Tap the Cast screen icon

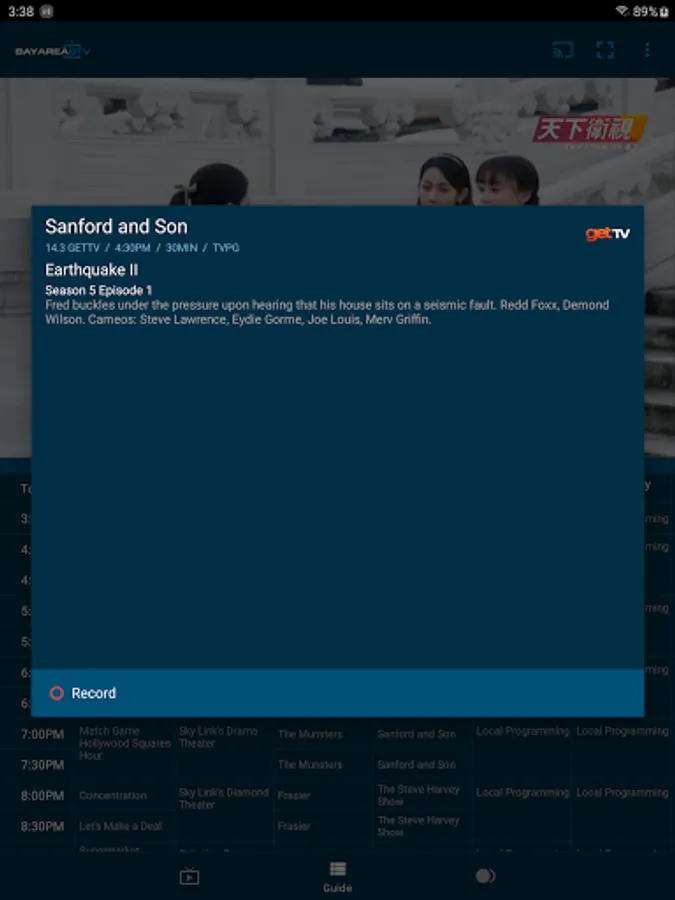pos(562,50)
